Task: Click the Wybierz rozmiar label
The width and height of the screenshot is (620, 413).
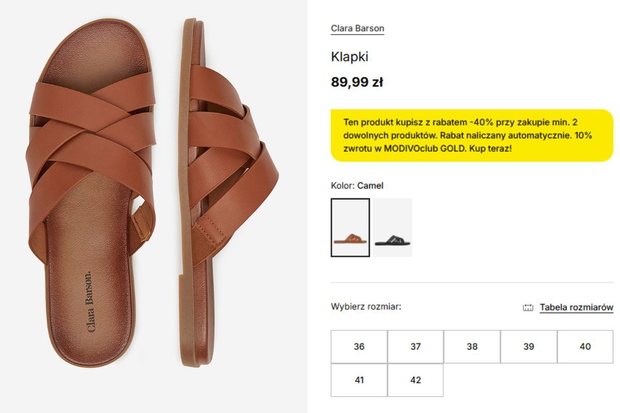Action: tap(366, 307)
